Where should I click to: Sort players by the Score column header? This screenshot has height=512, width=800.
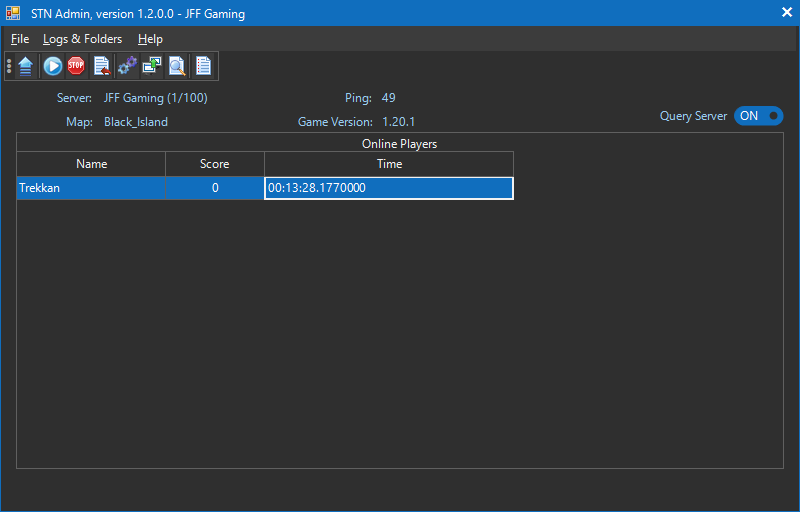[x=214, y=164]
